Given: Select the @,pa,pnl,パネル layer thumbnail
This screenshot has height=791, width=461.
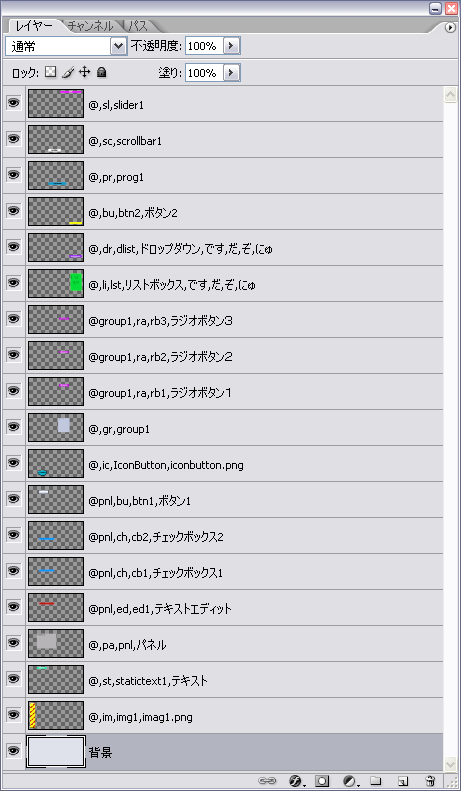Looking at the screenshot, I should click(x=56, y=643).
